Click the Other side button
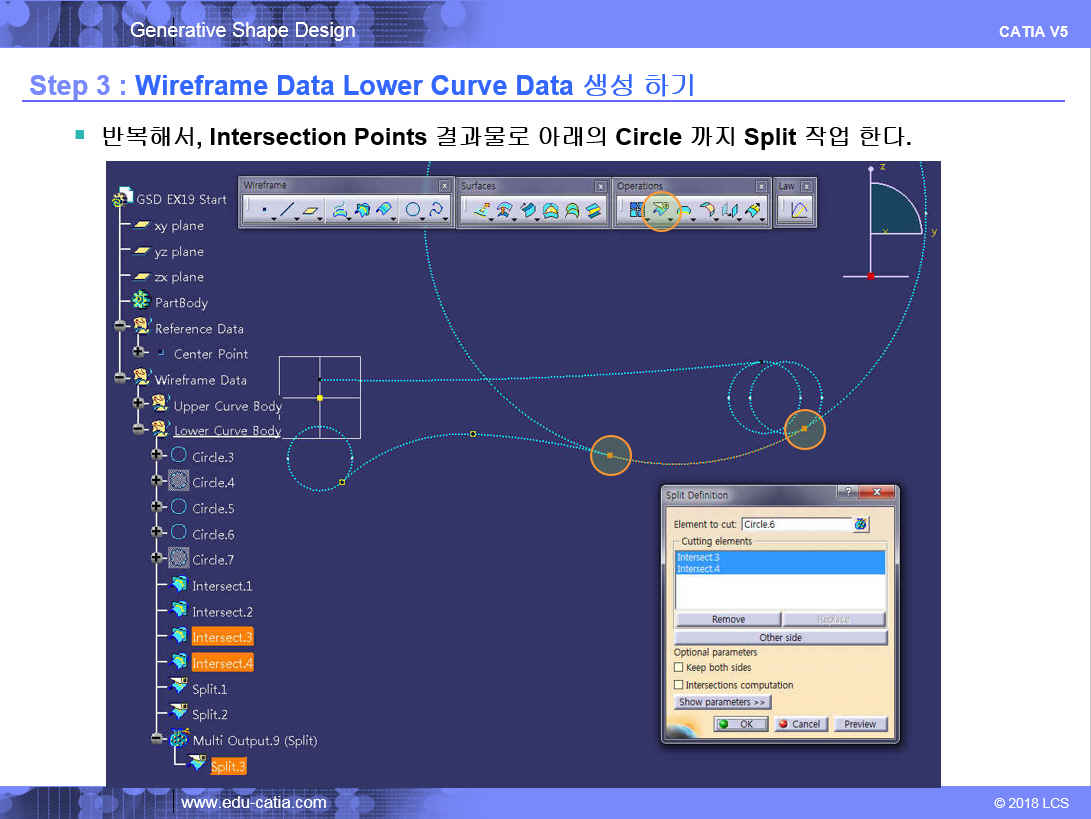This screenshot has width=1091, height=819. coord(780,638)
